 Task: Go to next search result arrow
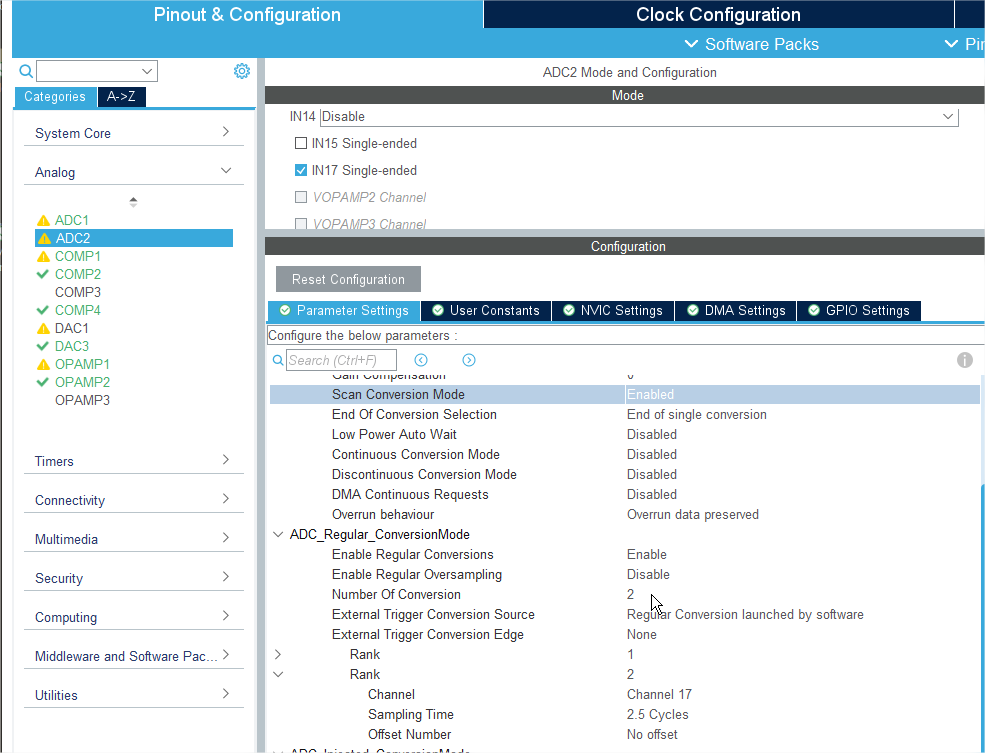point(469,360)
